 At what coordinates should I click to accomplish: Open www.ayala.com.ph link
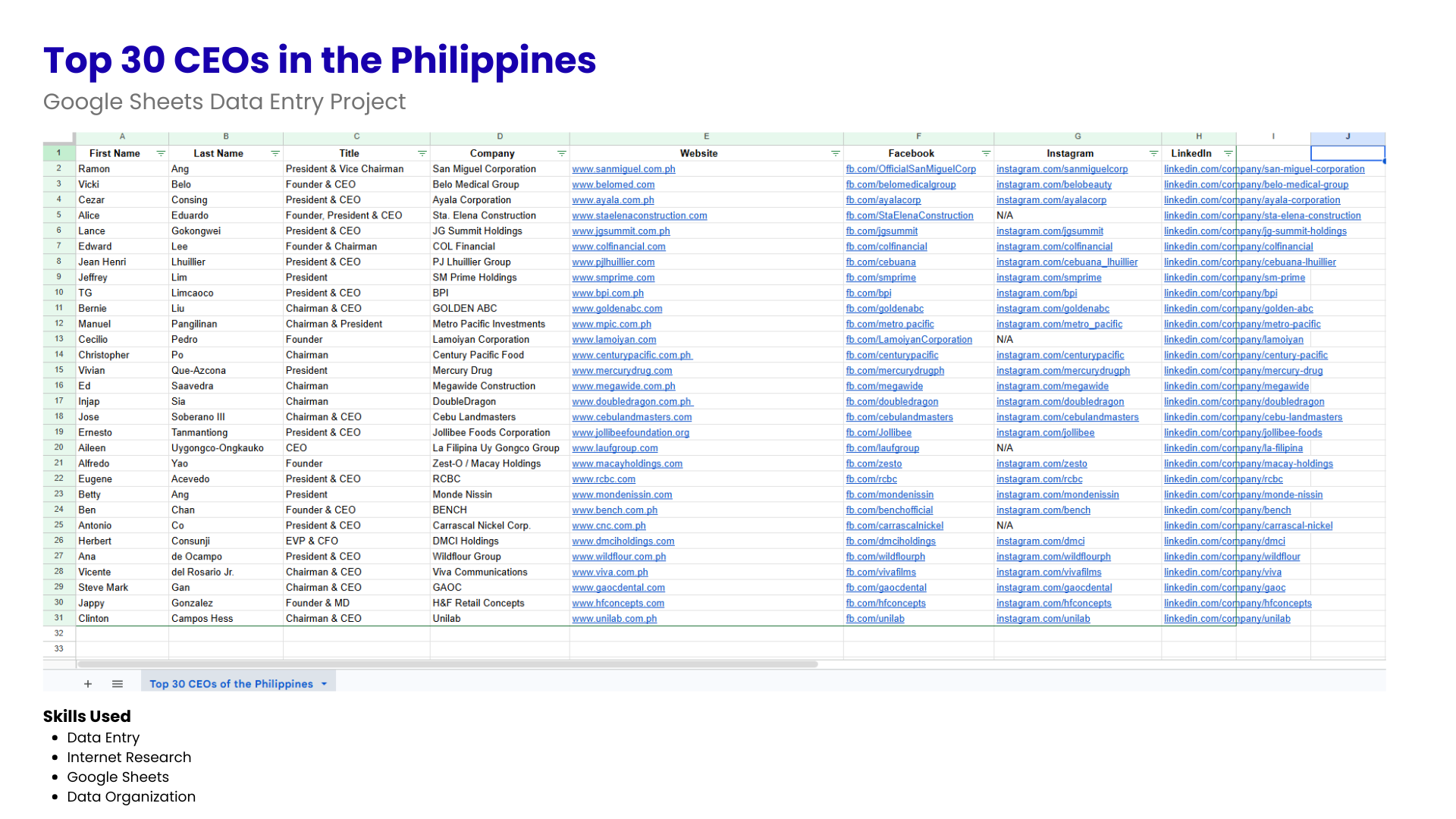click(613, 200)
